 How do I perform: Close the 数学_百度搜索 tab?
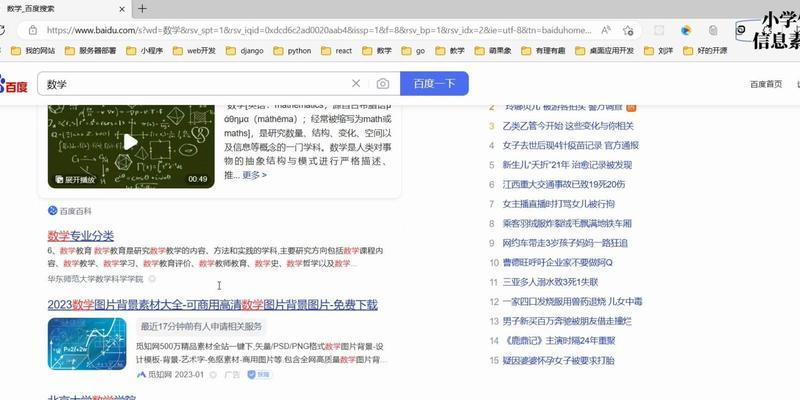[x=122, y=9]
